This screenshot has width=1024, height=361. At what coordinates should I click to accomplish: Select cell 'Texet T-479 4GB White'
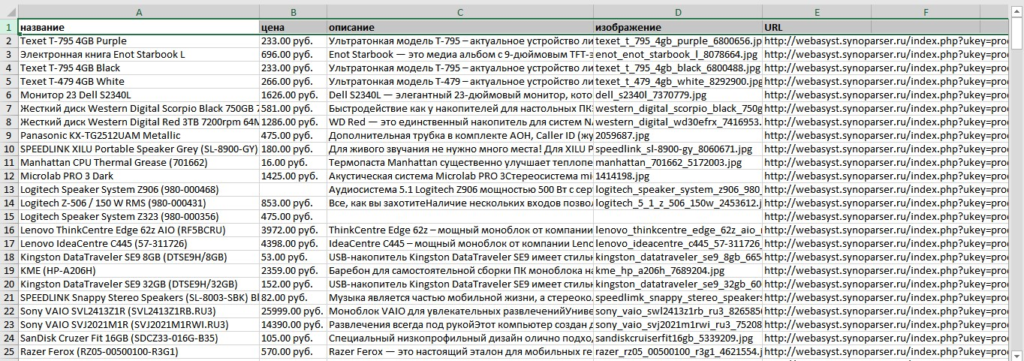coord(138,82)
